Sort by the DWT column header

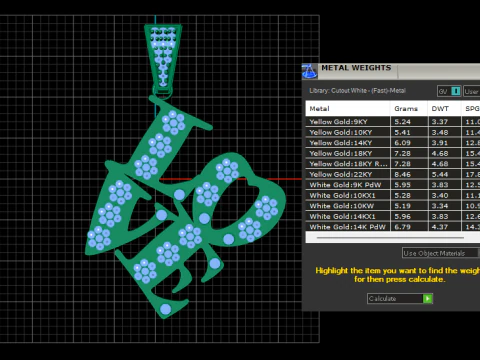[445, 108]
